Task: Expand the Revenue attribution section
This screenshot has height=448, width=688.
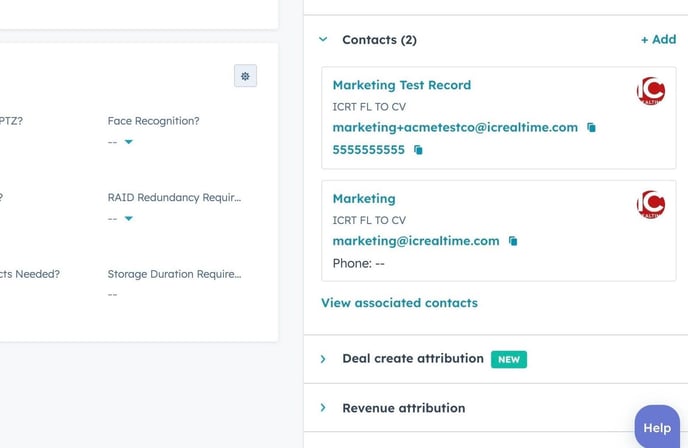Action: click(x=323, y=408)
